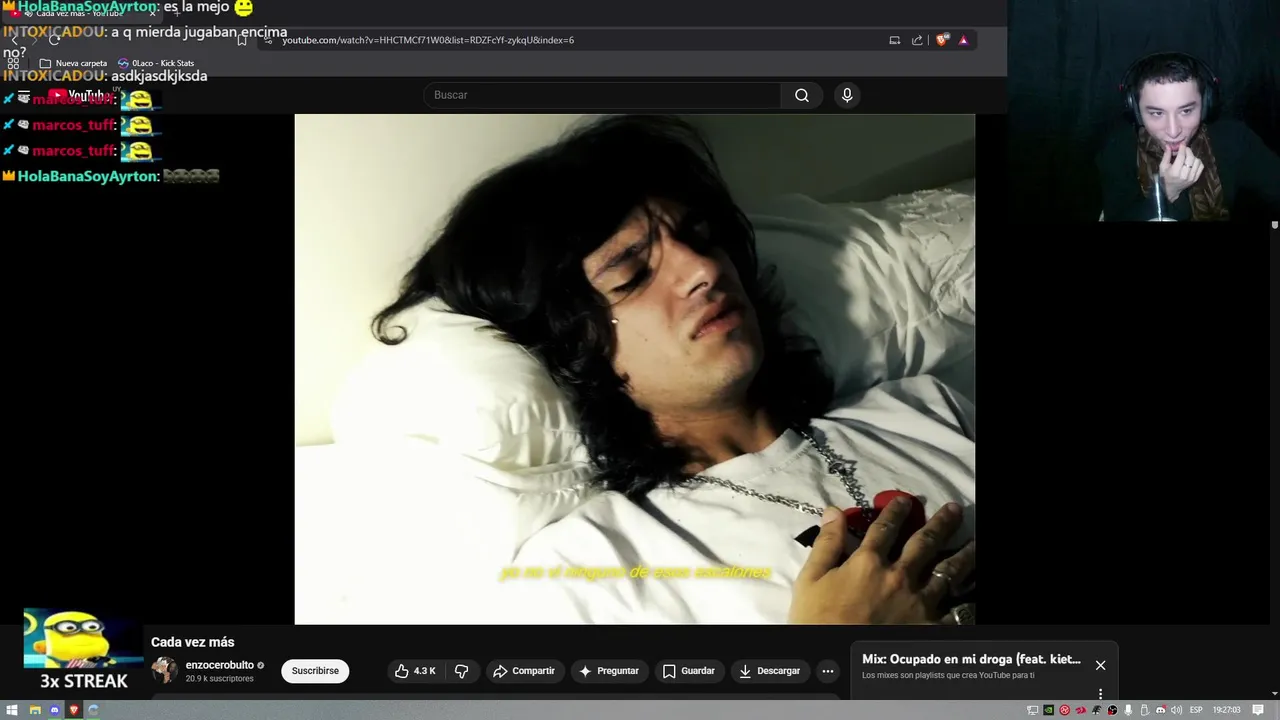Viewport: 1280px width, 720px height.
Task: Click the YouTube logo
Action: click(x=78, y=96)
